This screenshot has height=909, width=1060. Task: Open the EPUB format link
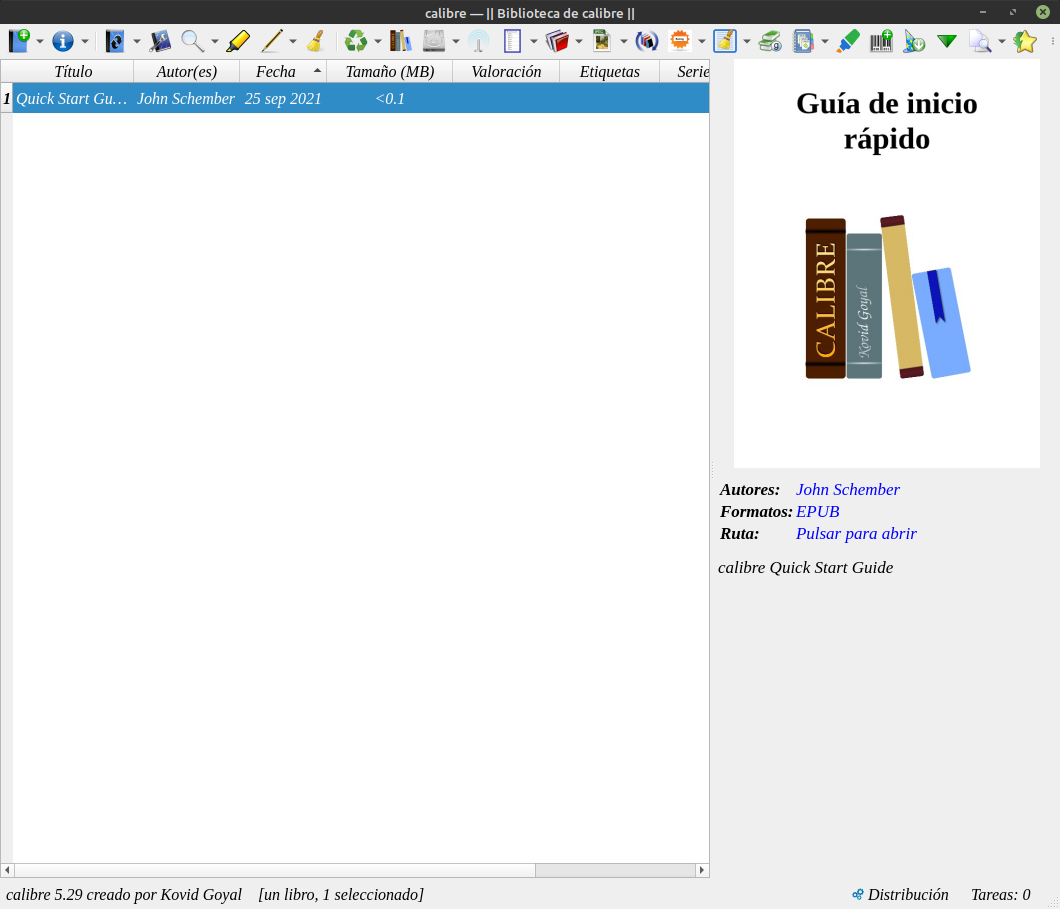pos(817,512)
